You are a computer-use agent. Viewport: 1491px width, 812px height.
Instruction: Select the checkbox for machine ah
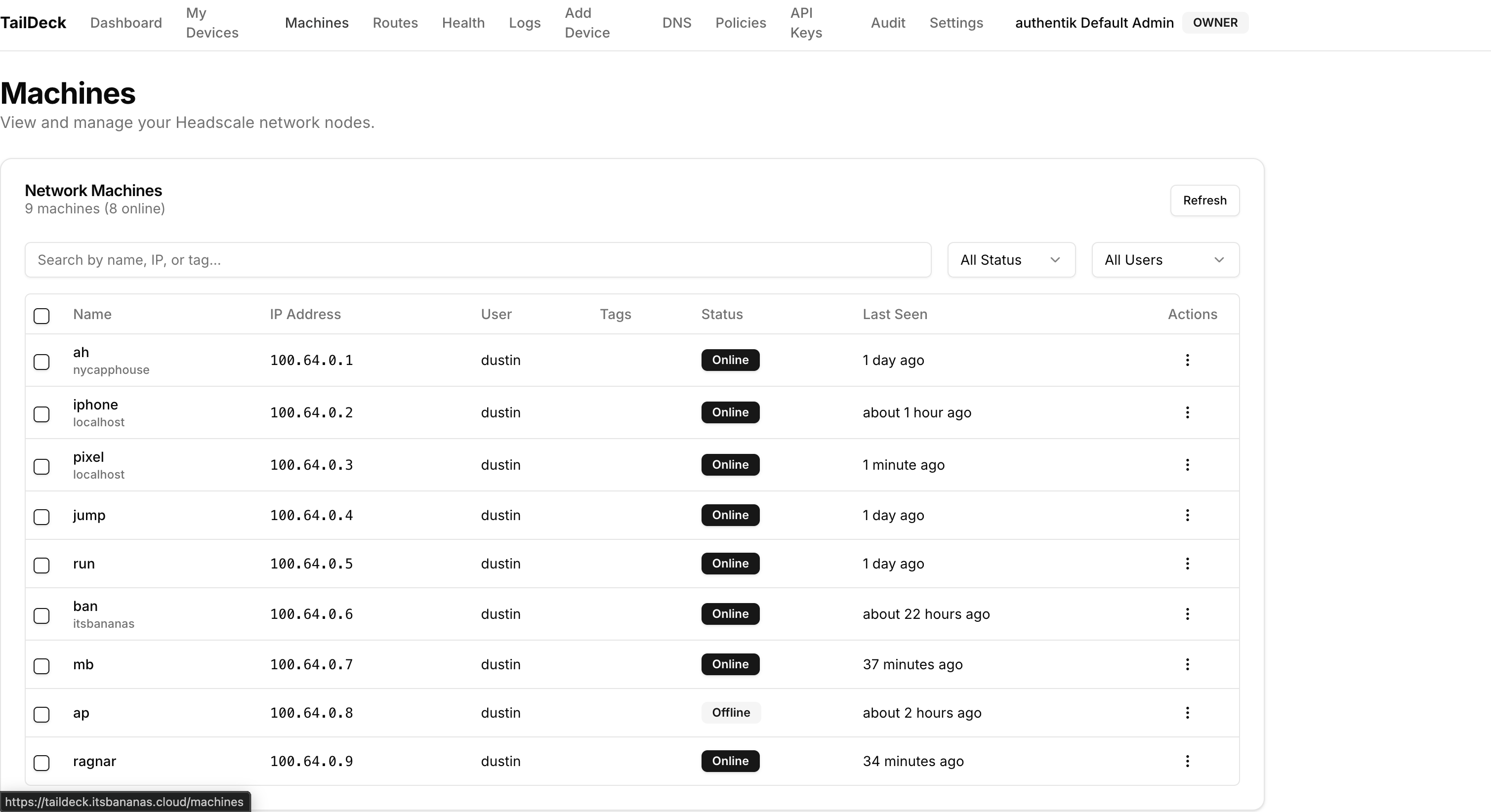click(x=41, y=362)
